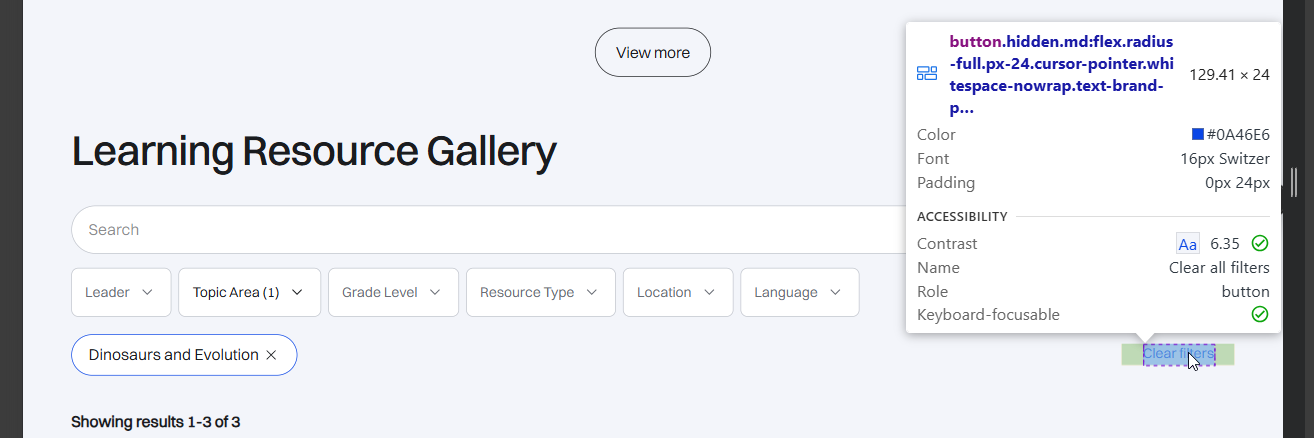The image size is (1314, 438).
Task: Expand the Topic Area (1) dropdown
Action: pyautogui.click(x=249, y=293)
